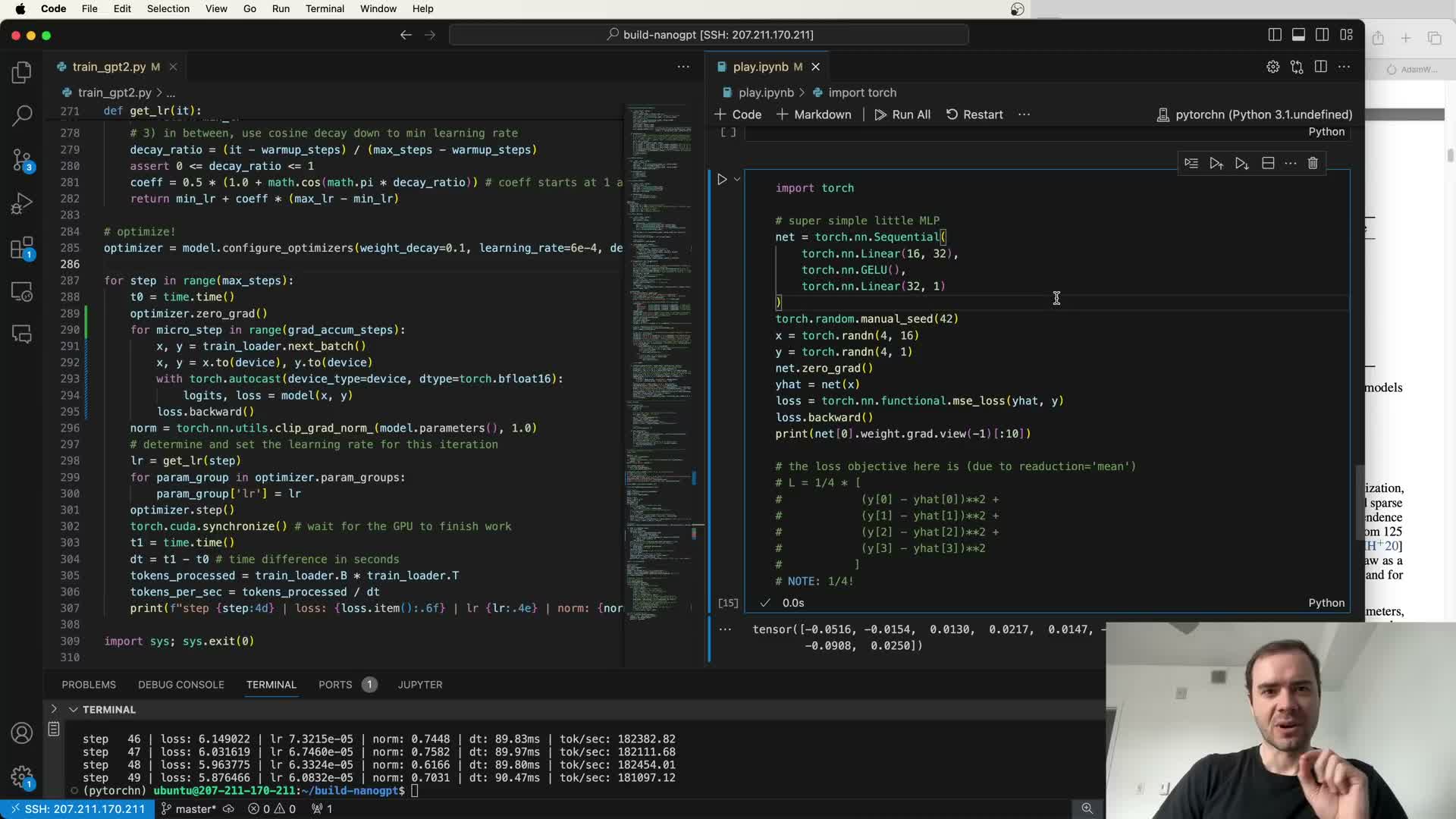This screenshot has width=1456, height=819.
Task: Expand run options chevron beside cell
Action: [737, 180]
